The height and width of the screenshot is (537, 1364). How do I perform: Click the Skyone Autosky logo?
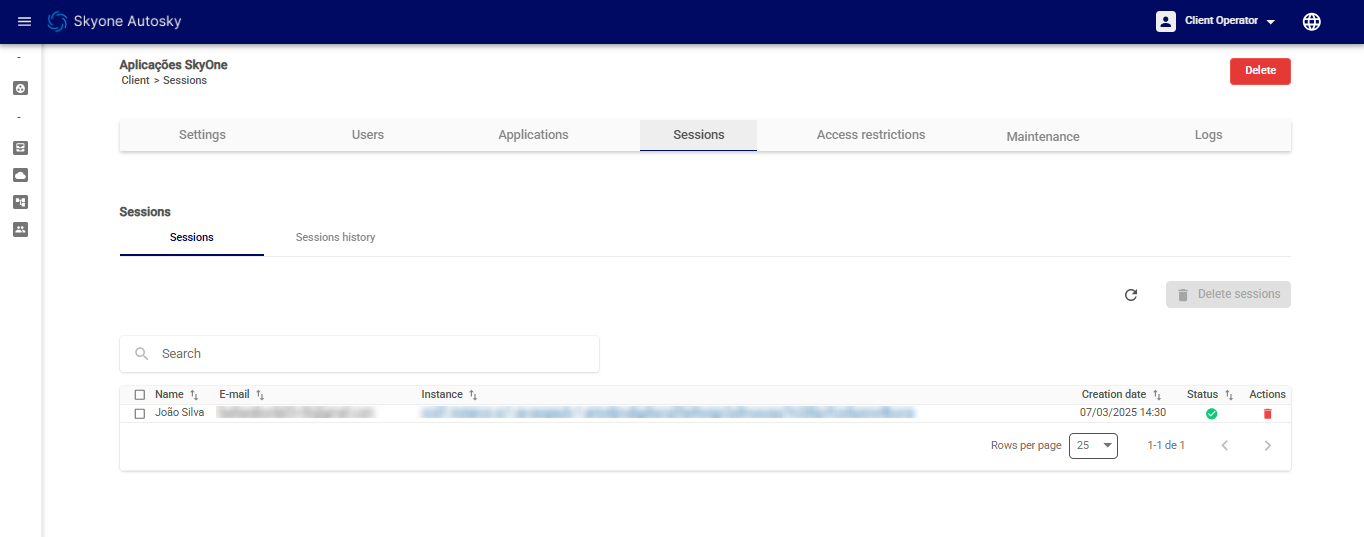115,22
